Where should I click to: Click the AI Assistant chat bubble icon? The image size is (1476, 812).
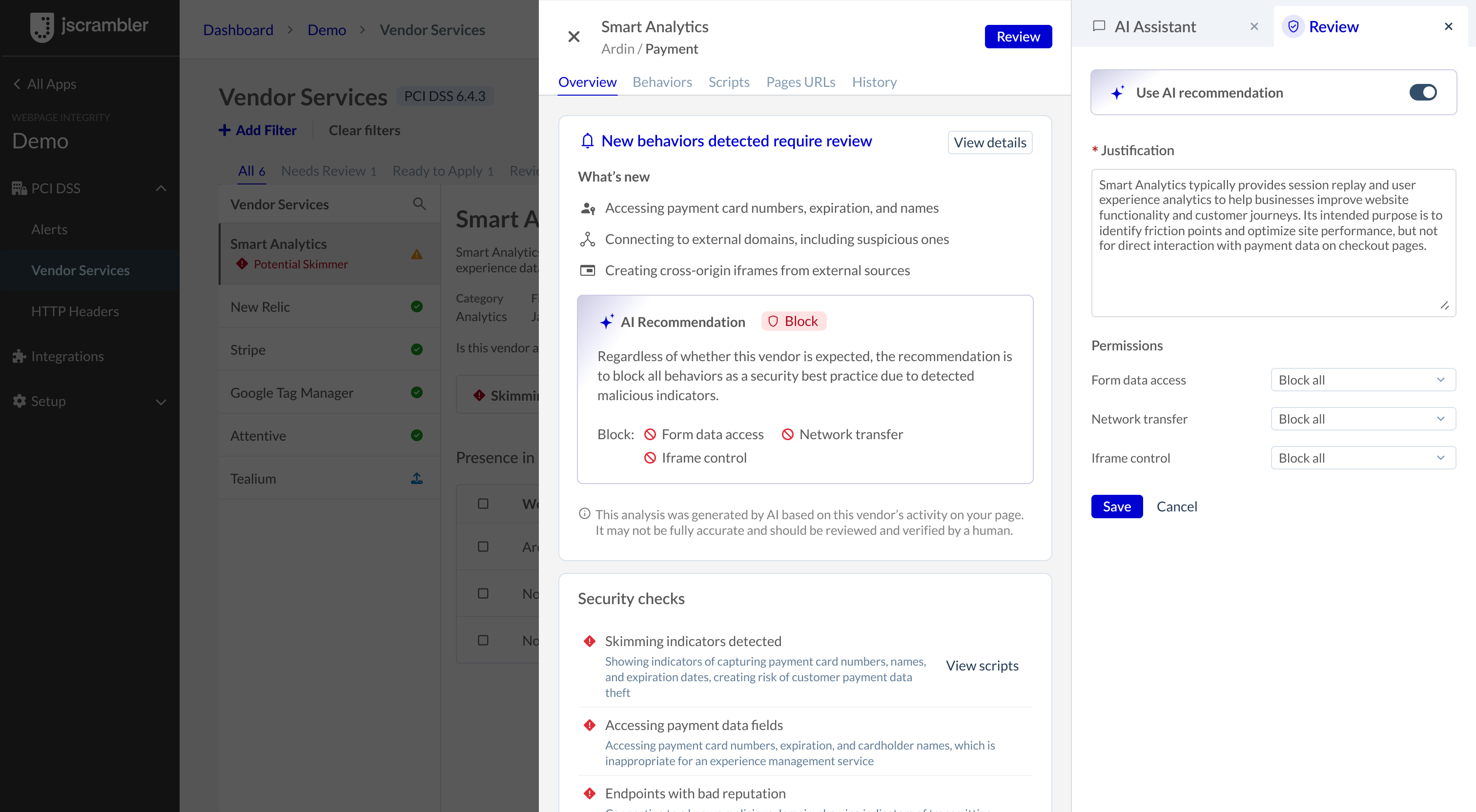click(1100, 26)
